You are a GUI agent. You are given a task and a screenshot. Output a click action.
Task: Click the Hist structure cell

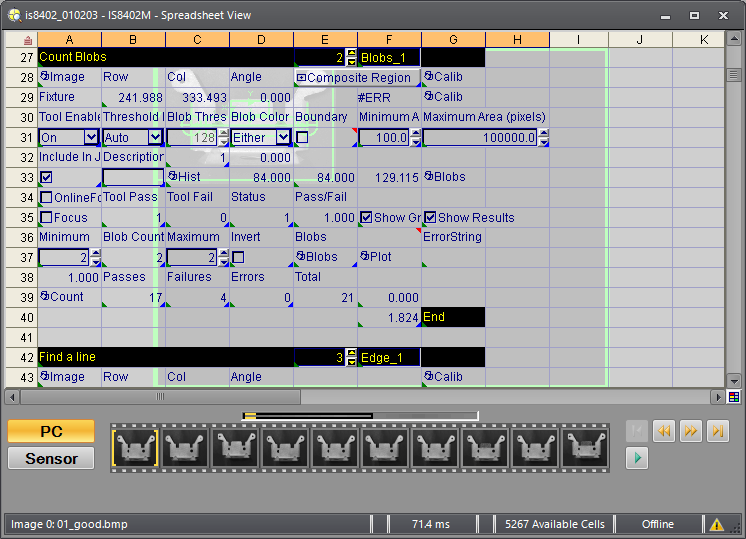pyautogui.click(x=197, y=177)
